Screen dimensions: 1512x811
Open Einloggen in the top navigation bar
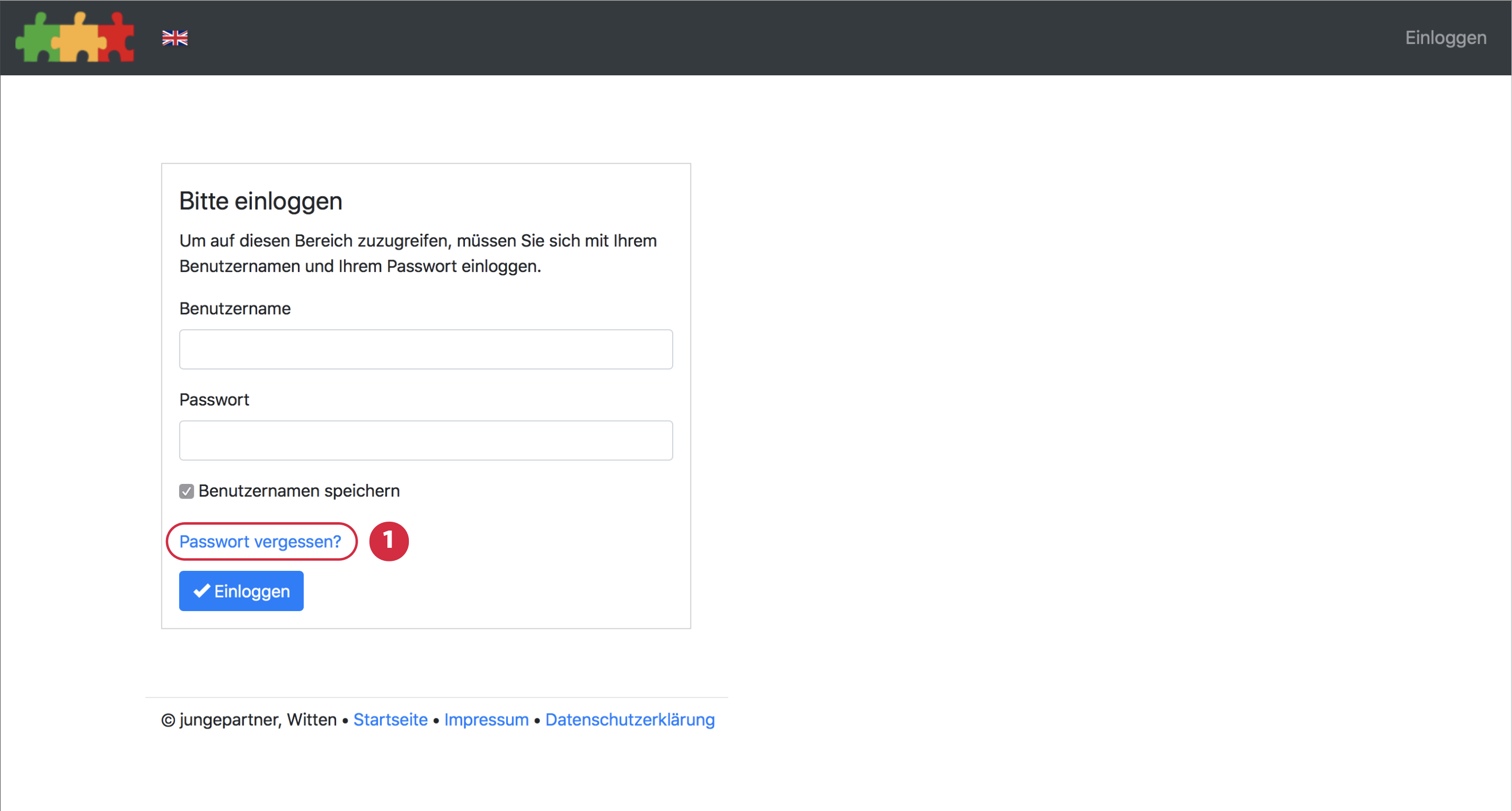click(x=1445, y=38)
